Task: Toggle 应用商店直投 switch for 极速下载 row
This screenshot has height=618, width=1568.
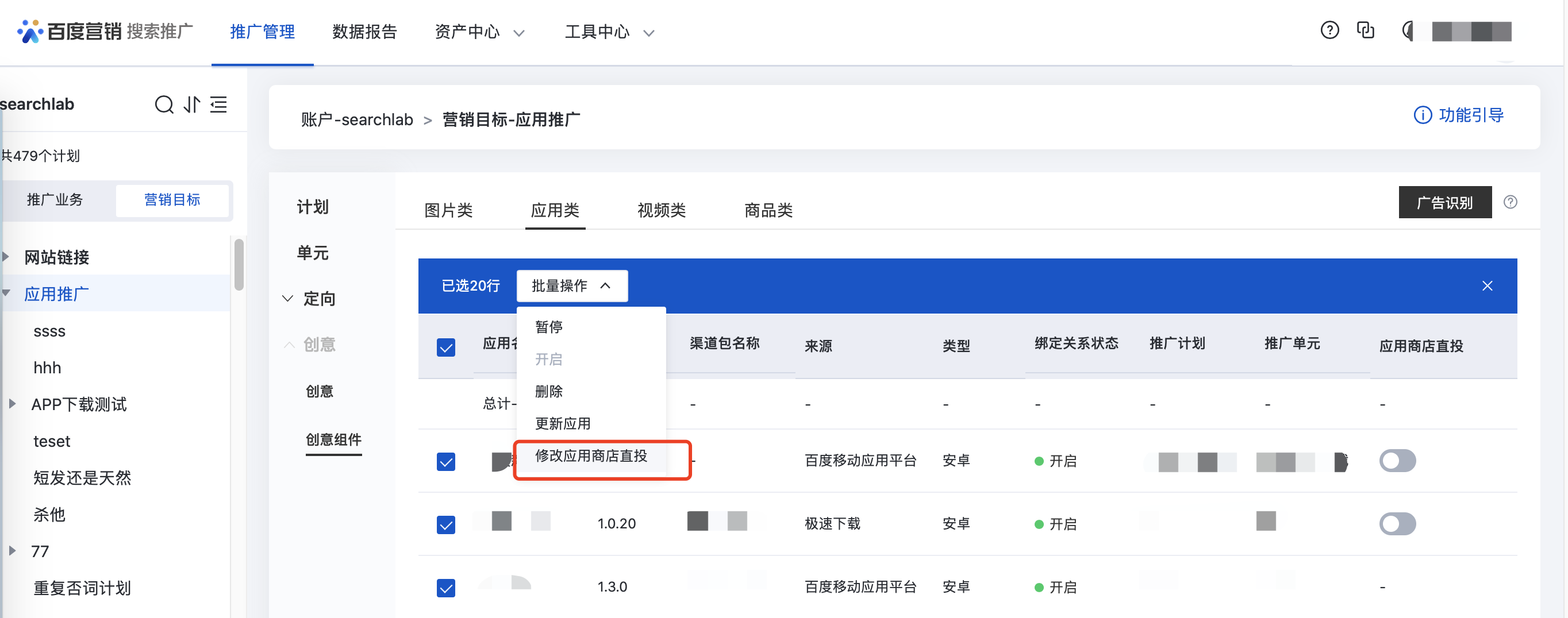Action: click(x=1397, y=524)
